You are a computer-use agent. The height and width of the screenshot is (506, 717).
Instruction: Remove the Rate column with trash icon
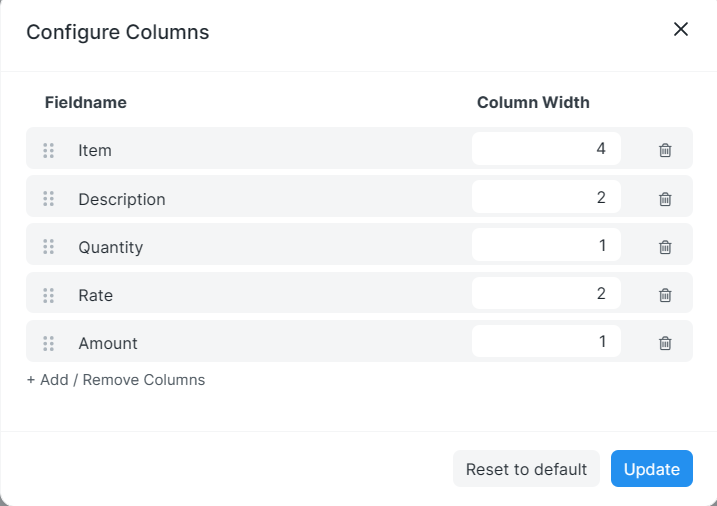tap(665, 295)
